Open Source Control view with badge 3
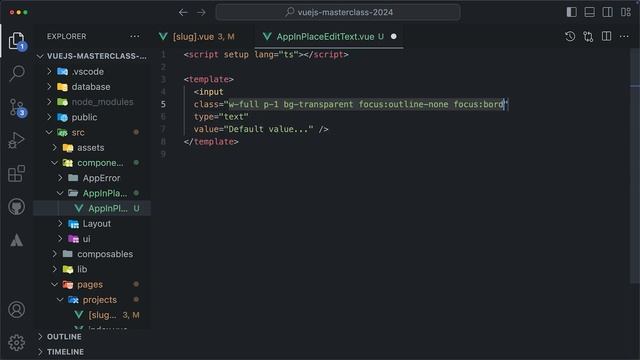 point(16,107)
